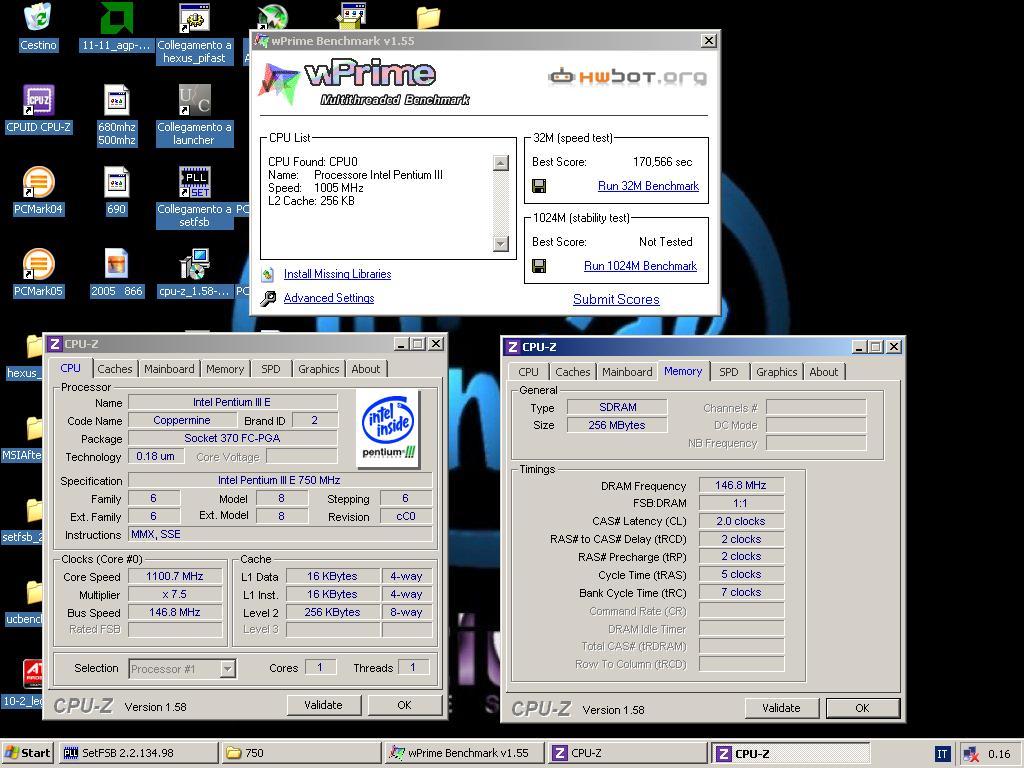Open the 750 folder taskbar item
Screen dimensions: 1024x768
tap(300, 753)
